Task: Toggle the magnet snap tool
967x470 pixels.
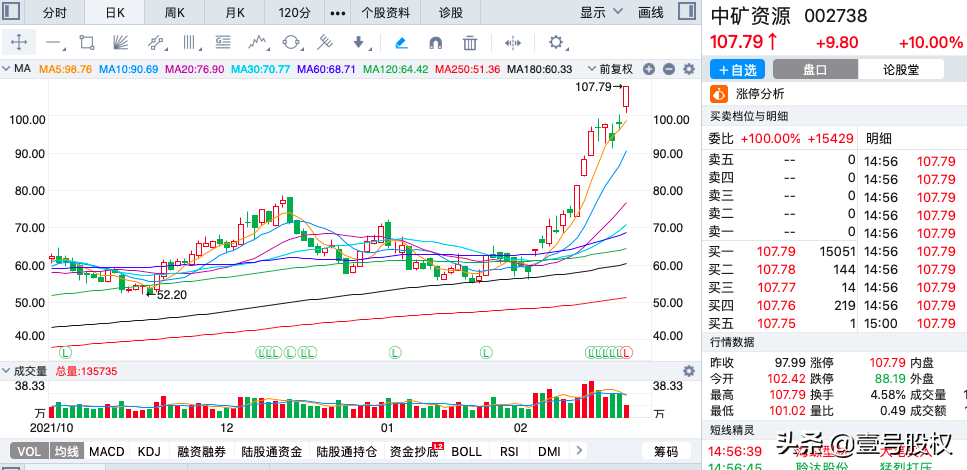Action: point(435,42)
